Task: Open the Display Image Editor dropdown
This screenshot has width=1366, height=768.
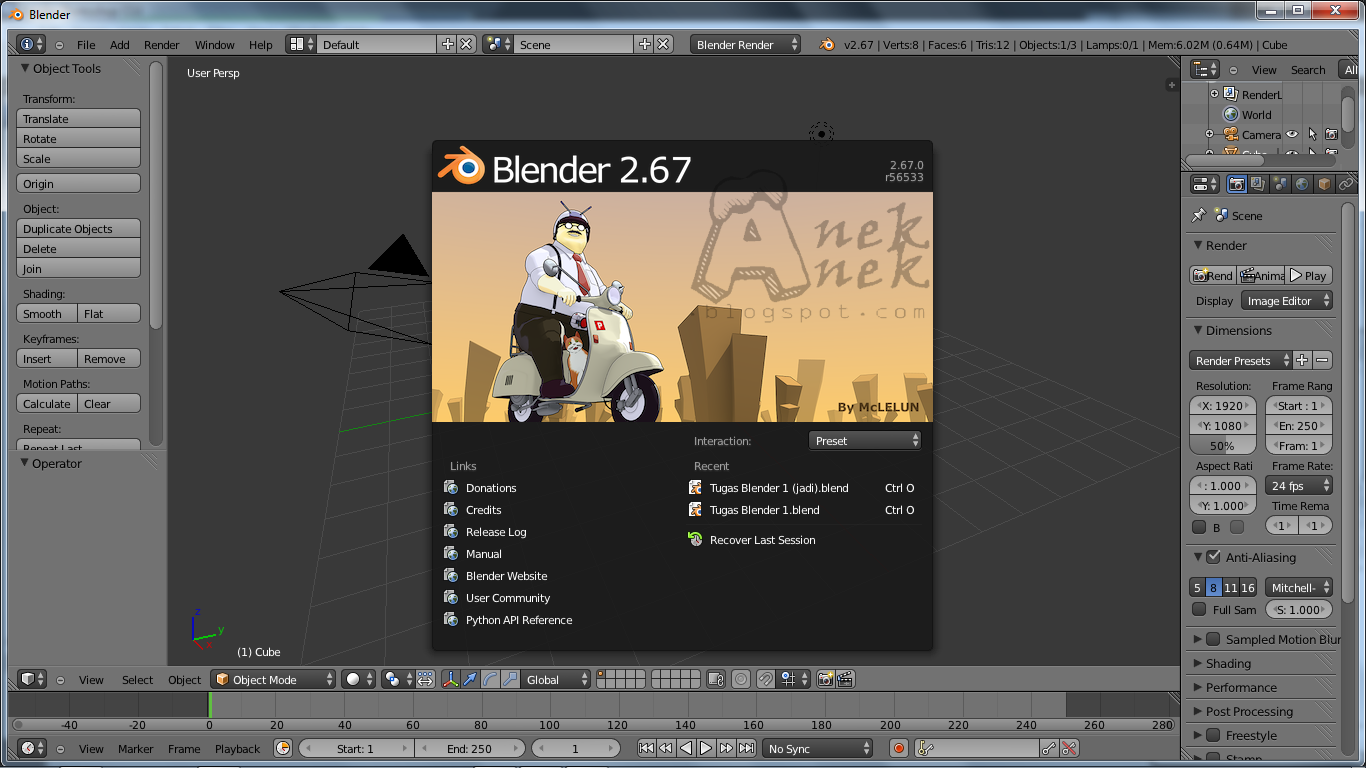Action: point(1287,300)
